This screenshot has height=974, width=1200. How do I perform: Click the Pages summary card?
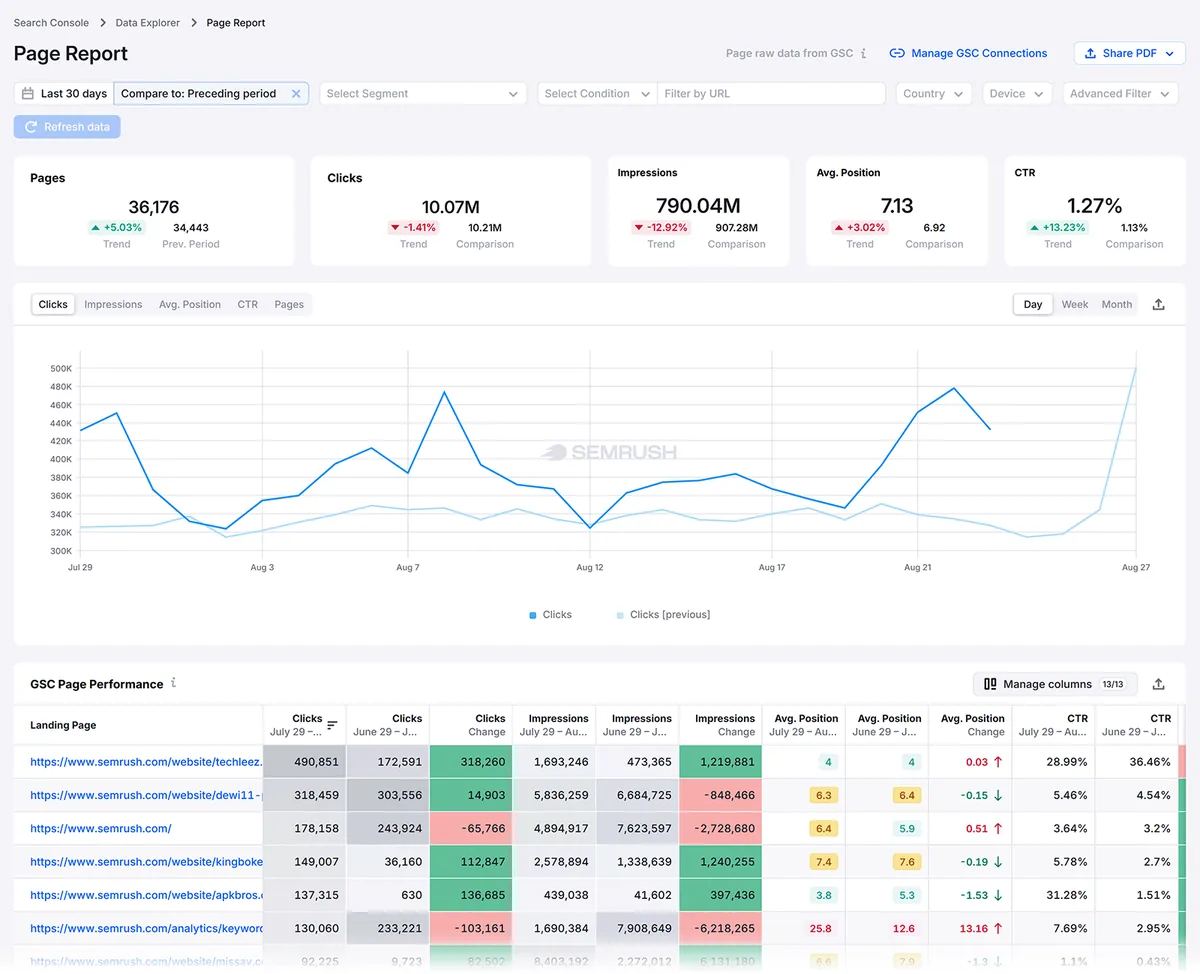point(154,211)
